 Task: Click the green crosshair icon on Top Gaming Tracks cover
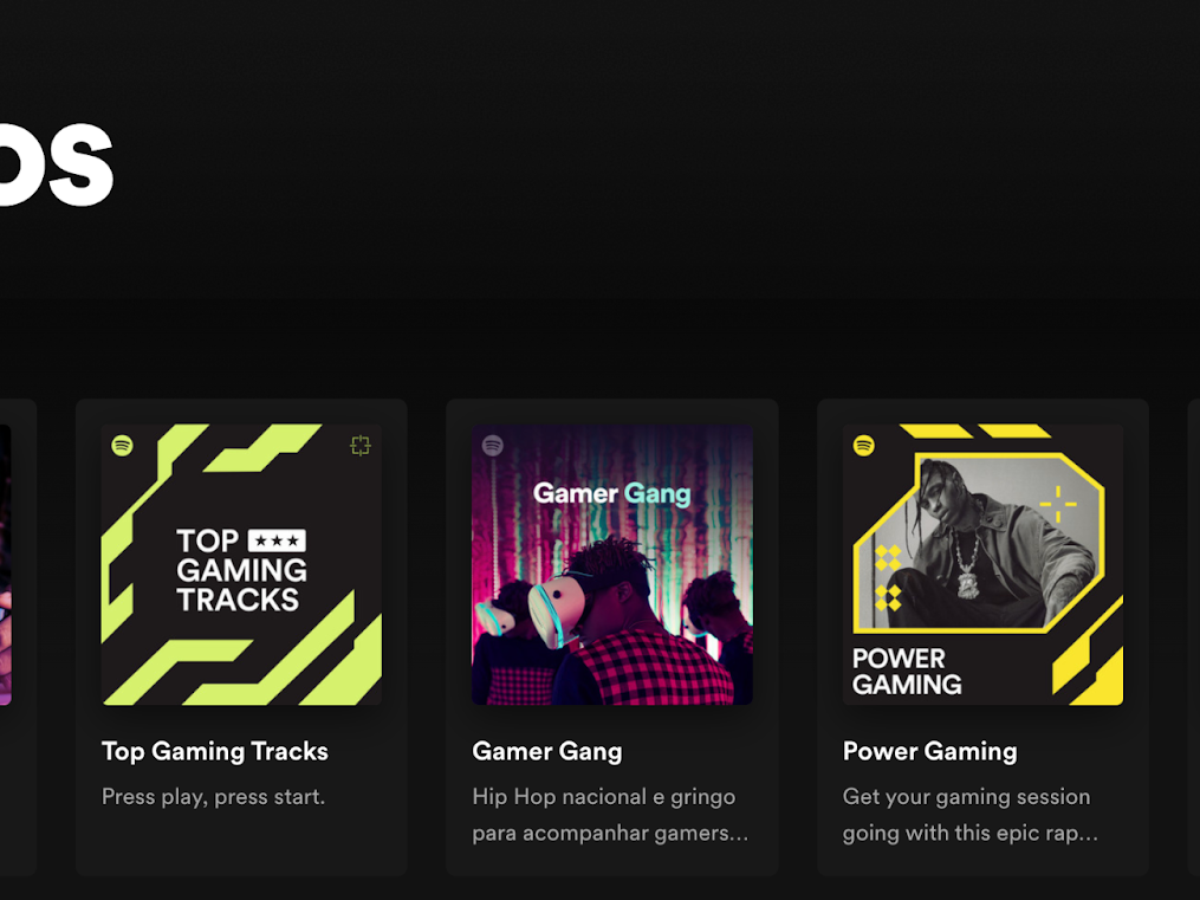tap(361, 445)
